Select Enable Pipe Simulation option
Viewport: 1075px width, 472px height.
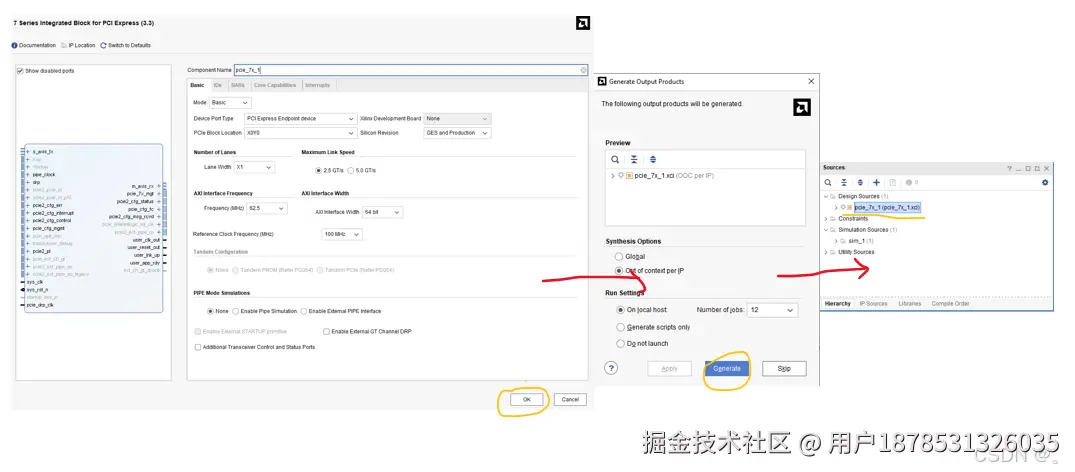point(236,311)
